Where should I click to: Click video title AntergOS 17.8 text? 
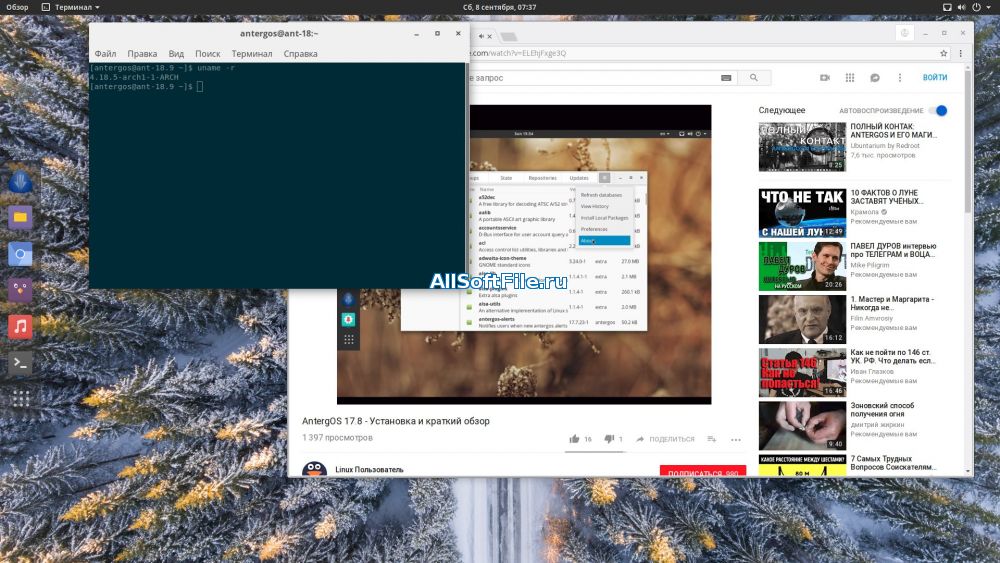[x=395, y=421]
